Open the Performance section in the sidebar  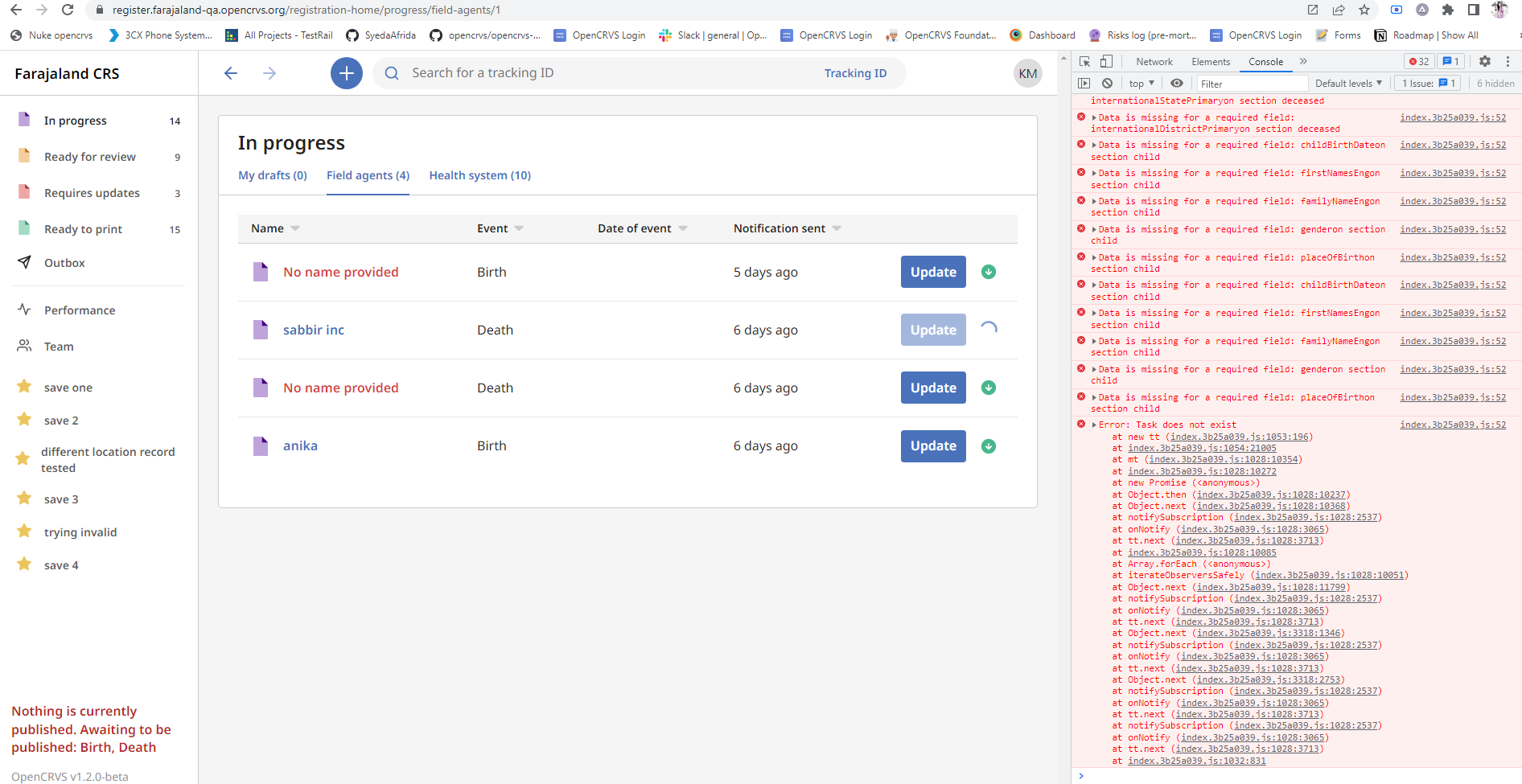[79, 310]
